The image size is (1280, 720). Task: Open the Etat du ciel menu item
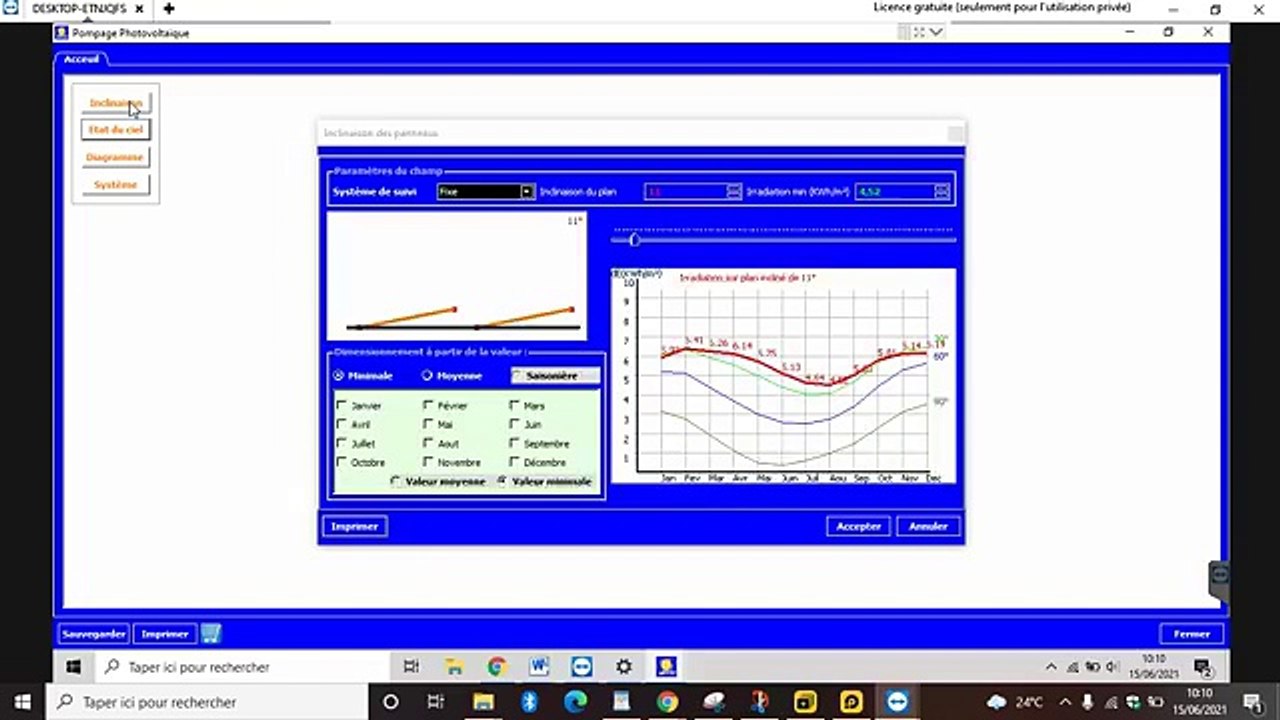coord(116,130)
